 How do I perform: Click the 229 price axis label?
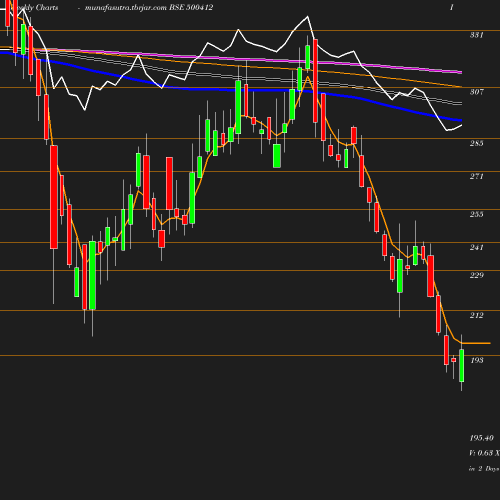click(476, 275)
